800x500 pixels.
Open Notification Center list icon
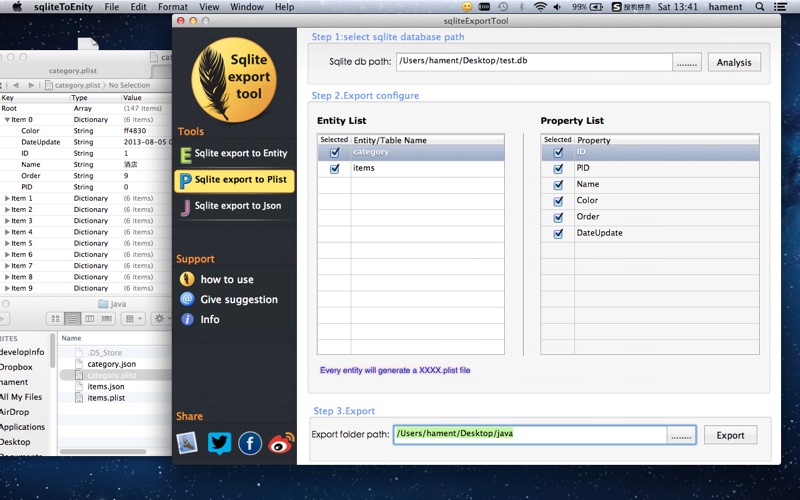[780, 7]
